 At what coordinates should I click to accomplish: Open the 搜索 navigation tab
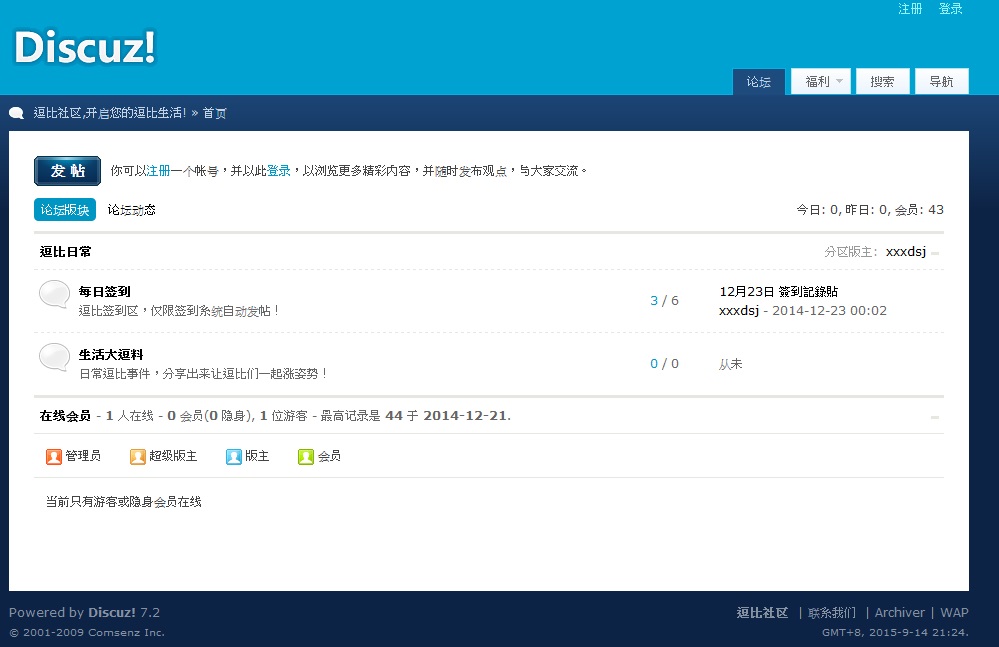(x=882, y=82)
